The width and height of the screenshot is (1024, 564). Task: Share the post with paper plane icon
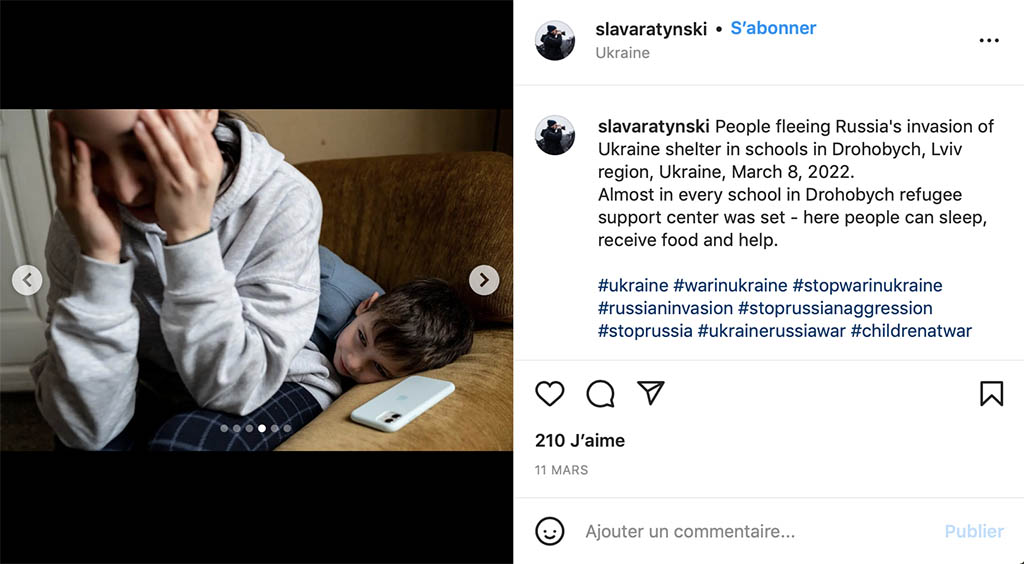(x=650, y=392)
